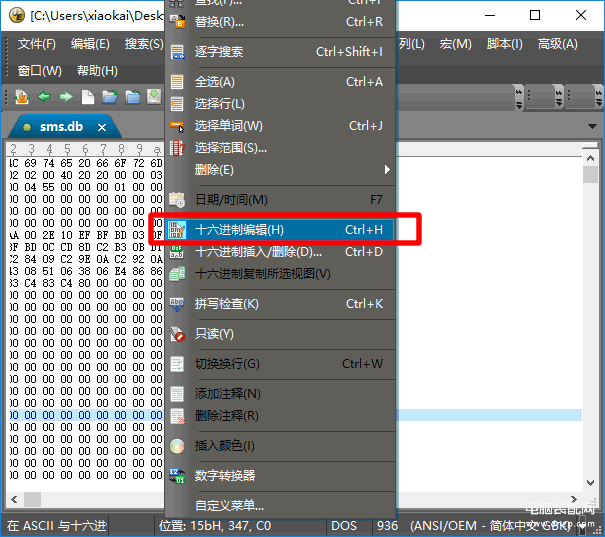Choose 拼写检查(K) menu entry

click(x=281, y=304)
